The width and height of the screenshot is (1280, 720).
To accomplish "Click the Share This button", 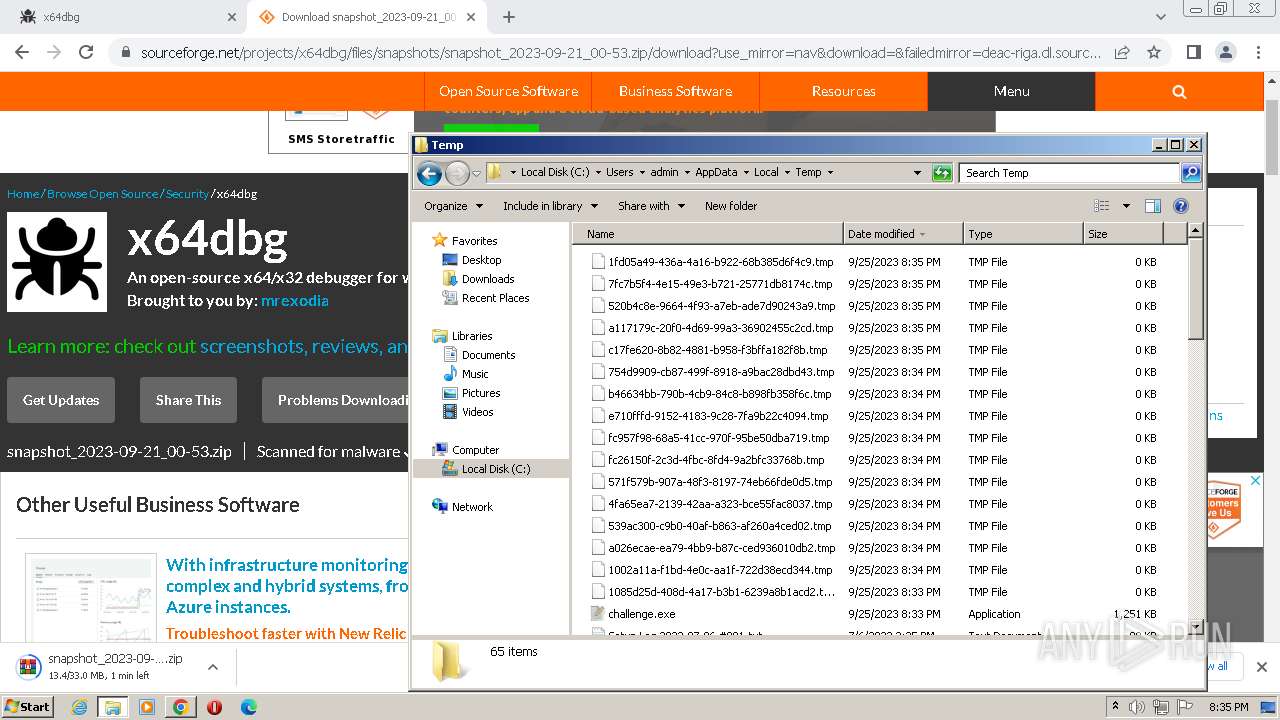I will click(188, 400).
